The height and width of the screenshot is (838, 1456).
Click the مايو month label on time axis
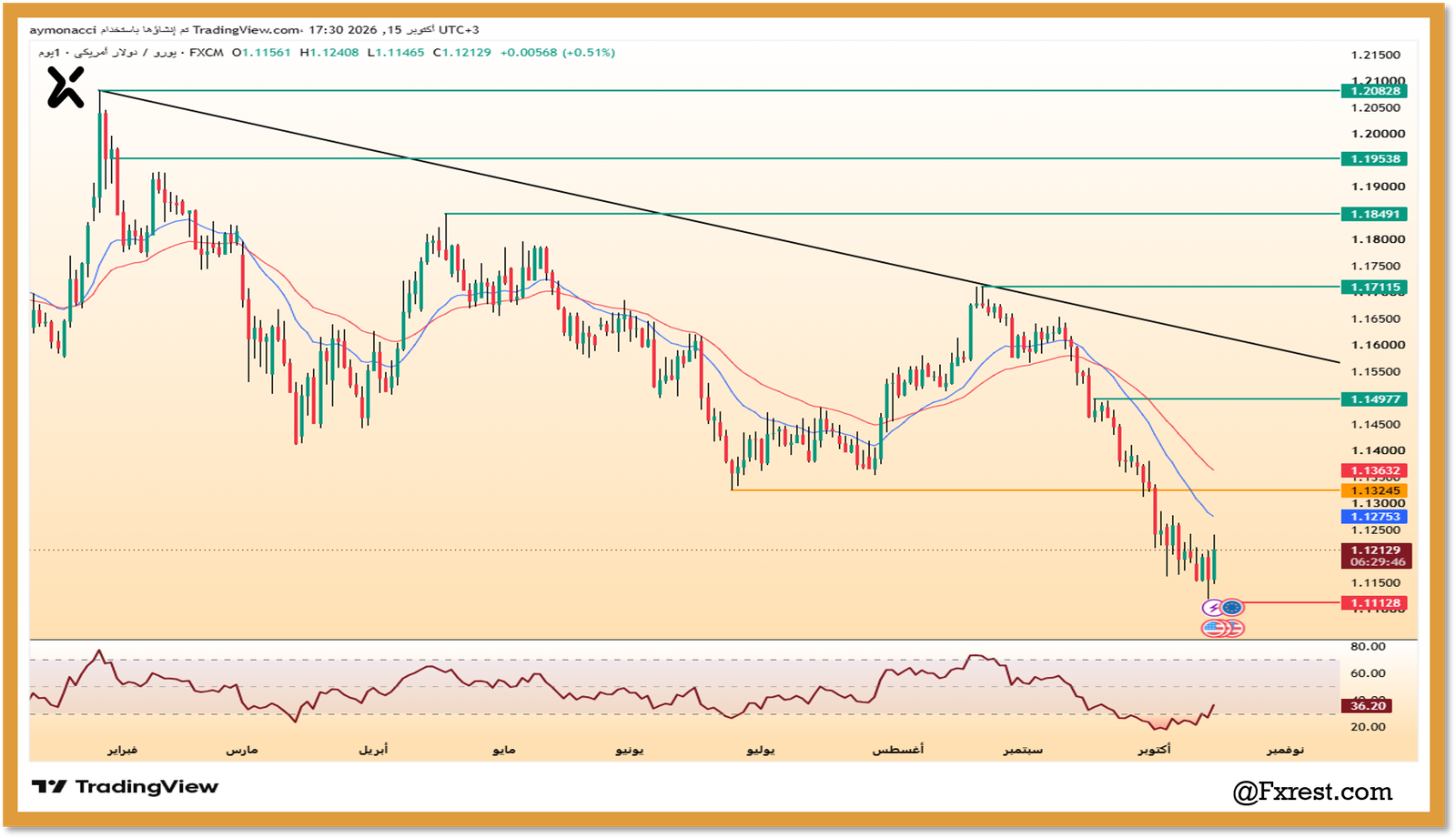[504, 750]
